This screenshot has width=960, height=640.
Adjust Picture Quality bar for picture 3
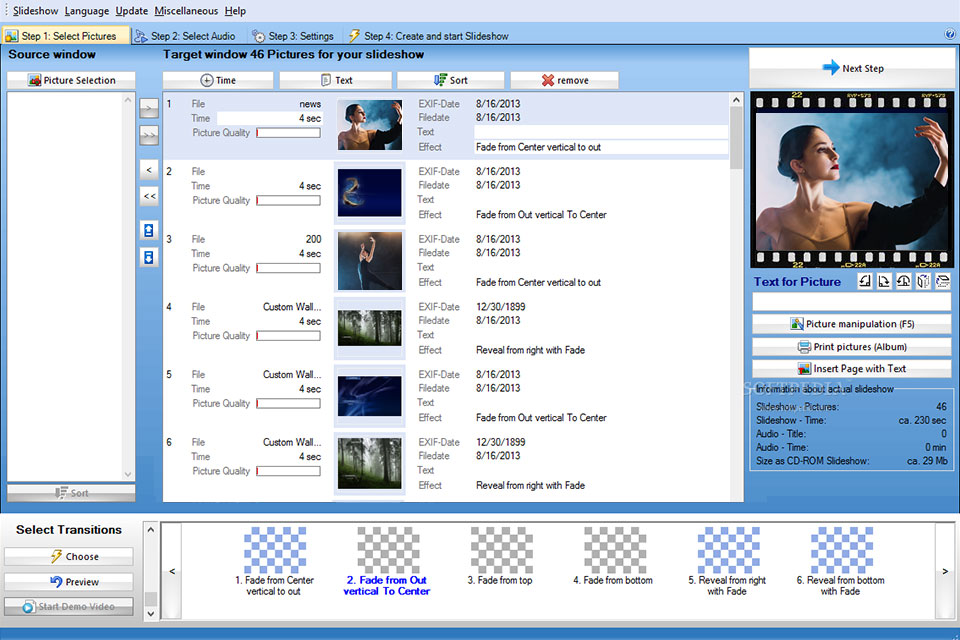tap(288, 268)
